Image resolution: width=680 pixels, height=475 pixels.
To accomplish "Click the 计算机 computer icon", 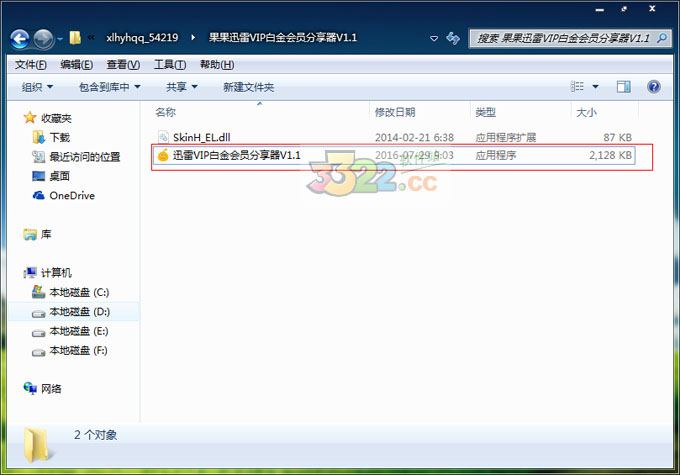I will [30, 273].
